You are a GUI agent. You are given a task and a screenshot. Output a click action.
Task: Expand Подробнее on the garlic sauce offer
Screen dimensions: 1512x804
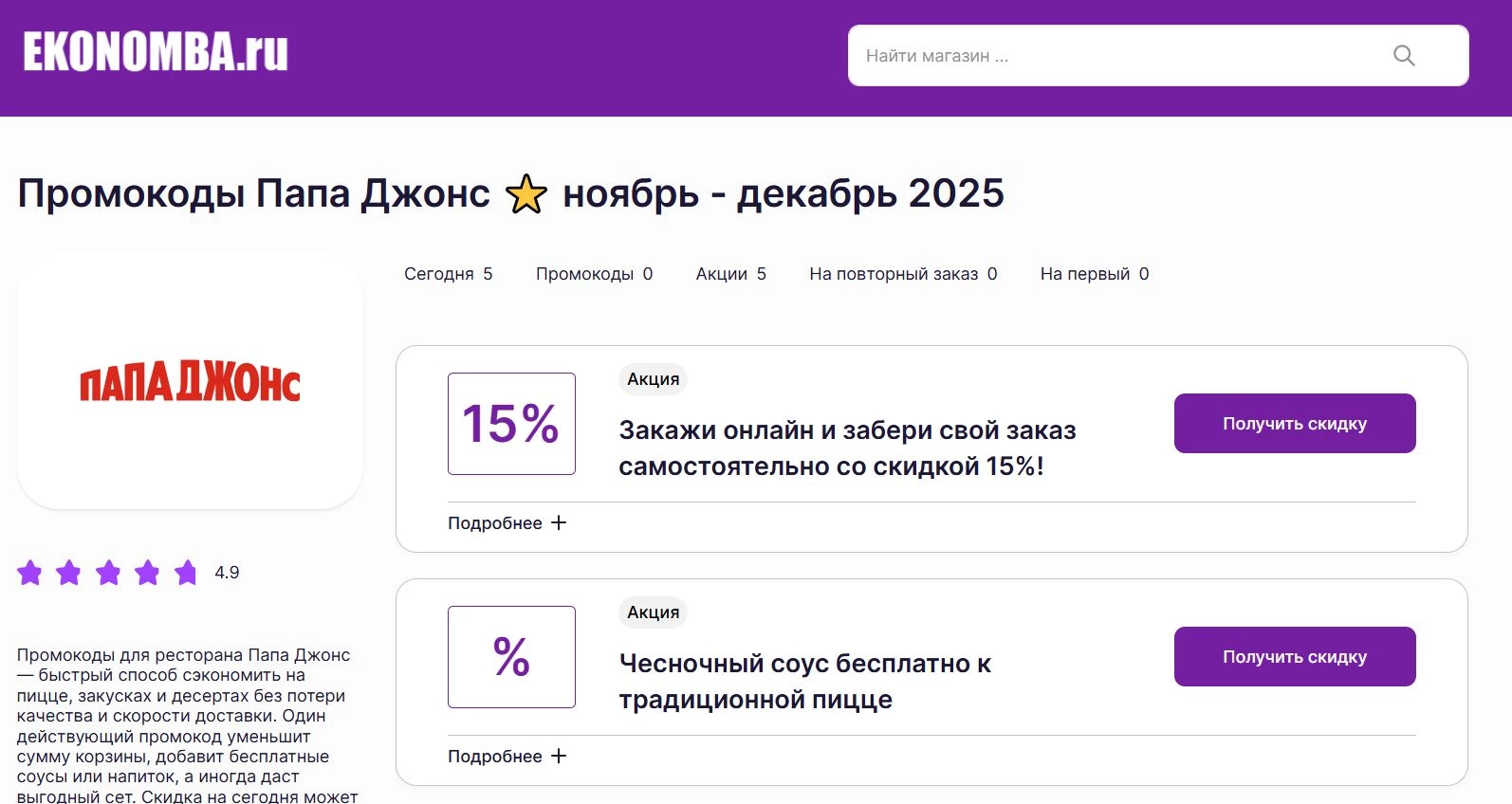tap(495, 756)
